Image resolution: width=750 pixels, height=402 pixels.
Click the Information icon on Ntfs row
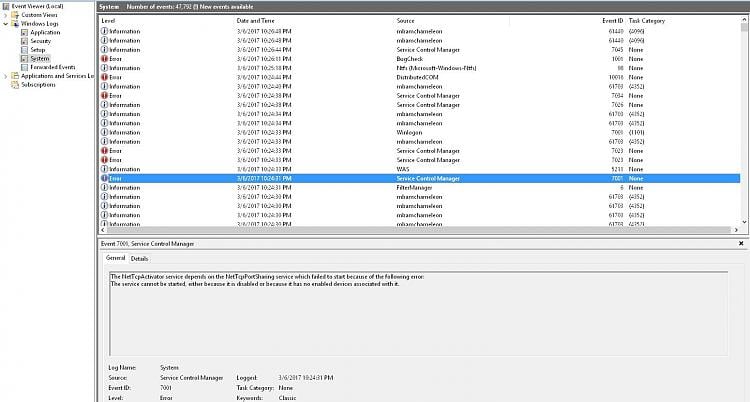(x=104, y=68)
